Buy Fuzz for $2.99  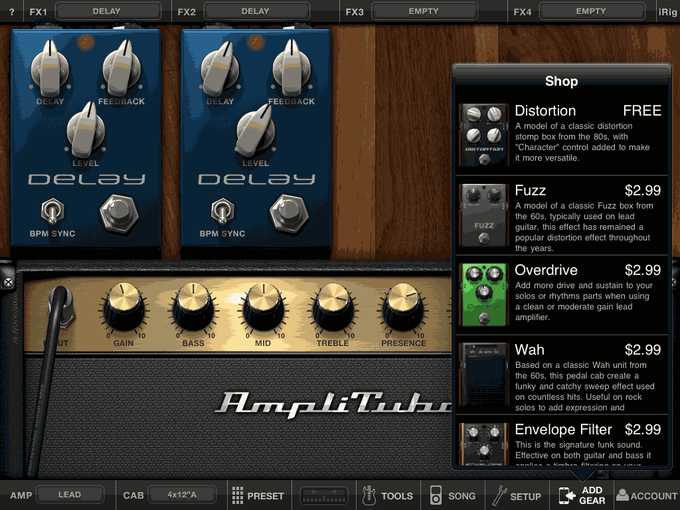click(x=643, y=191)
